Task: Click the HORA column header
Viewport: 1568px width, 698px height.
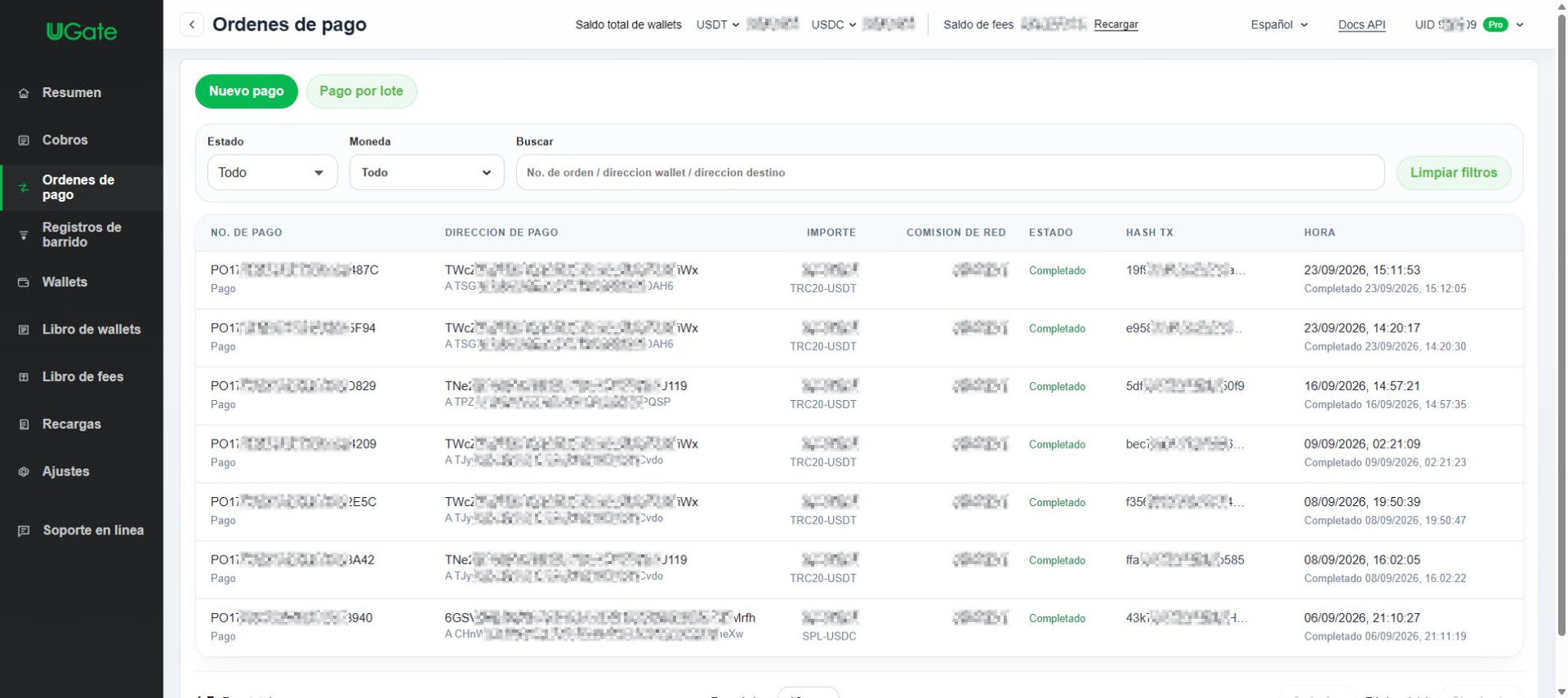Action: pos(1320,233)
